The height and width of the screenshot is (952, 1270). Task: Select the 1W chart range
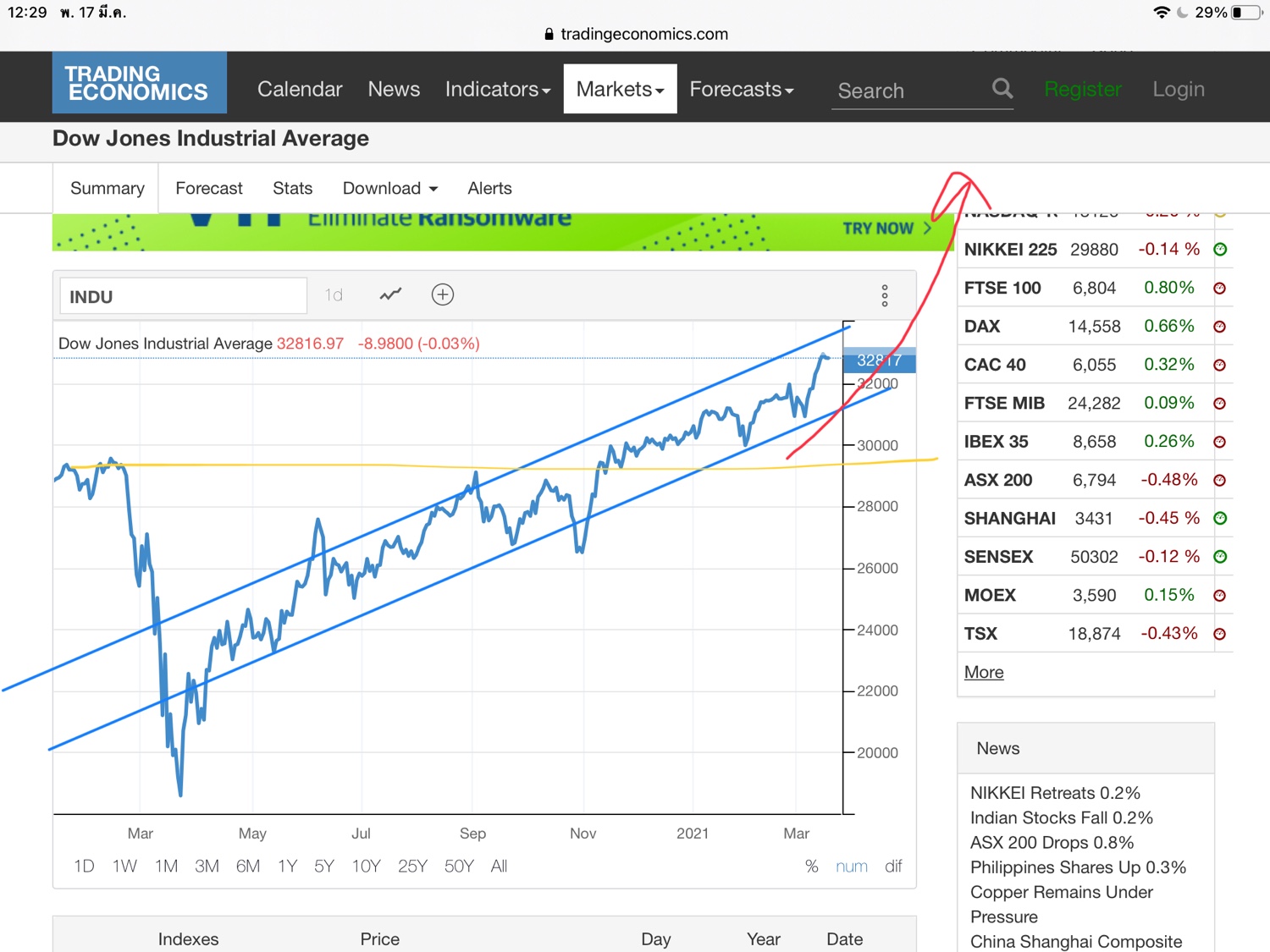point(124,866)
